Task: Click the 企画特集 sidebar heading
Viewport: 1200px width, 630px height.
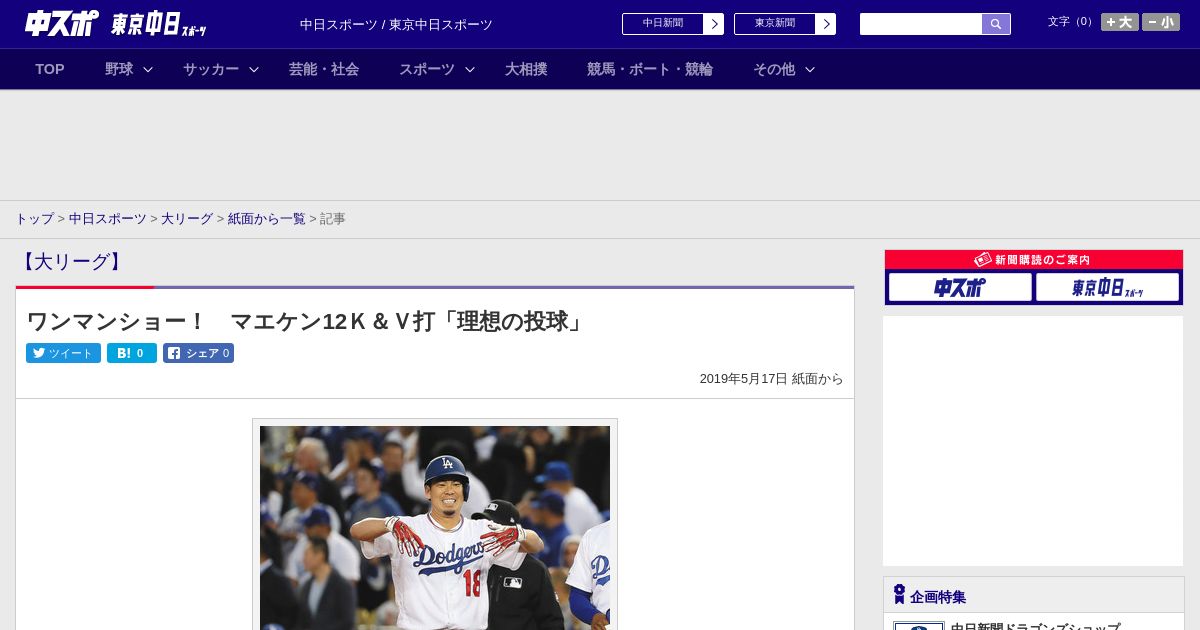Action: 938,597
